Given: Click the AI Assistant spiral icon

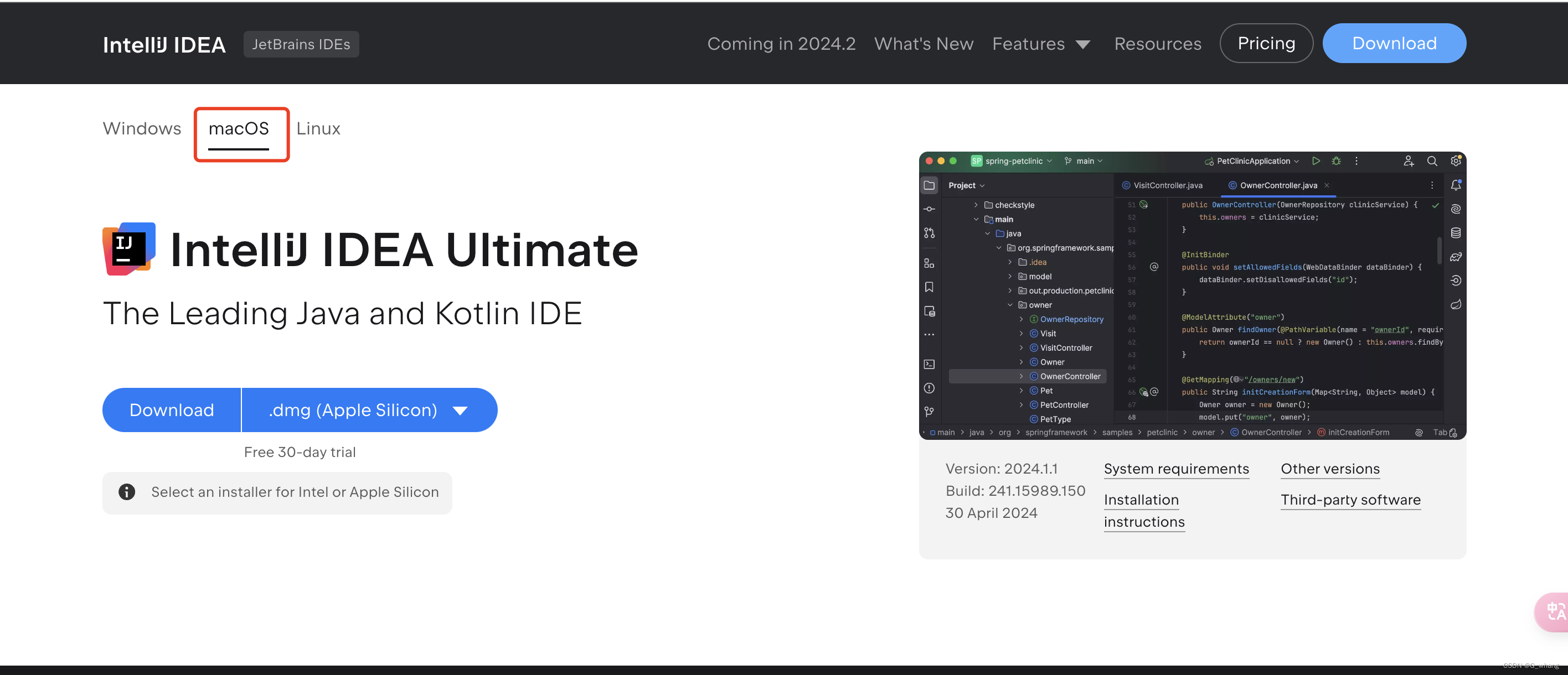Looking at the screenshot, I should click(1456, 209).
